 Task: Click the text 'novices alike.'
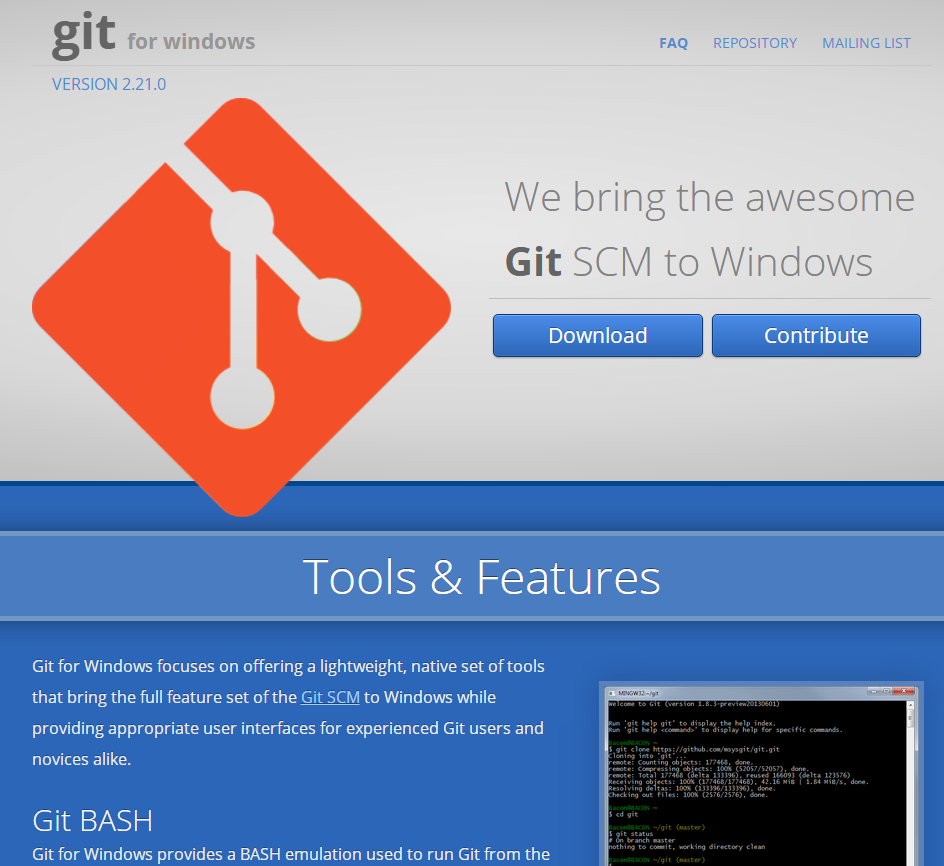[81, 759]
